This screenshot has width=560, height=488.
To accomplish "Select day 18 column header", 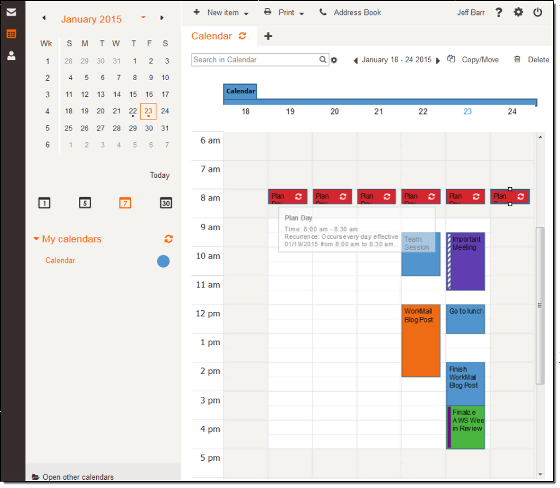I will click(245, 111).
